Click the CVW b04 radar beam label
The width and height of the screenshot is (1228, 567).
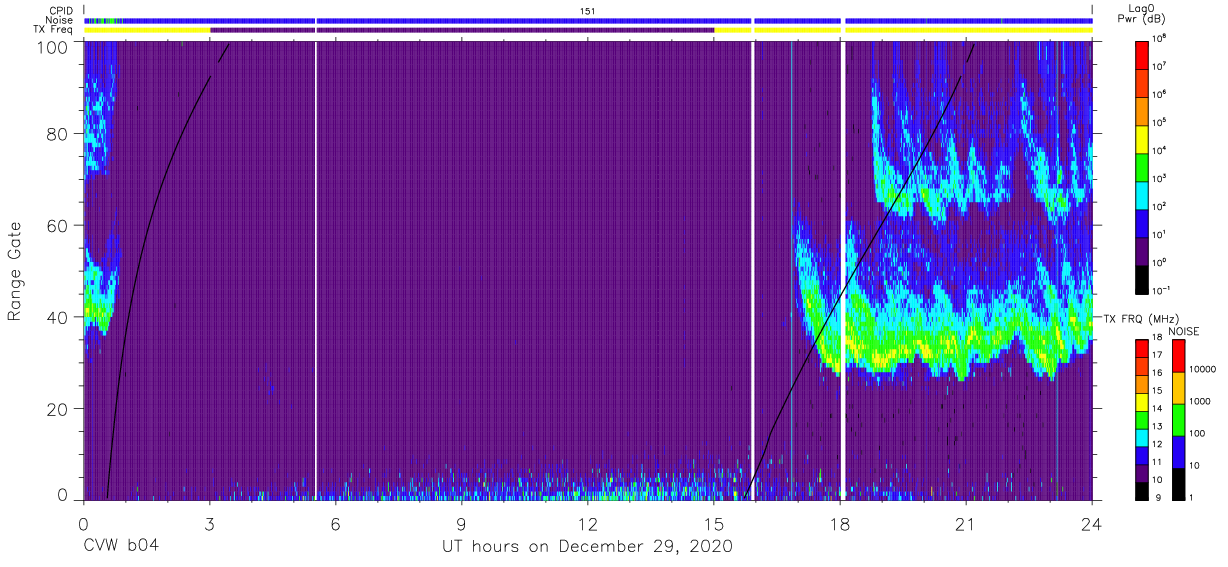pos(122,547)
